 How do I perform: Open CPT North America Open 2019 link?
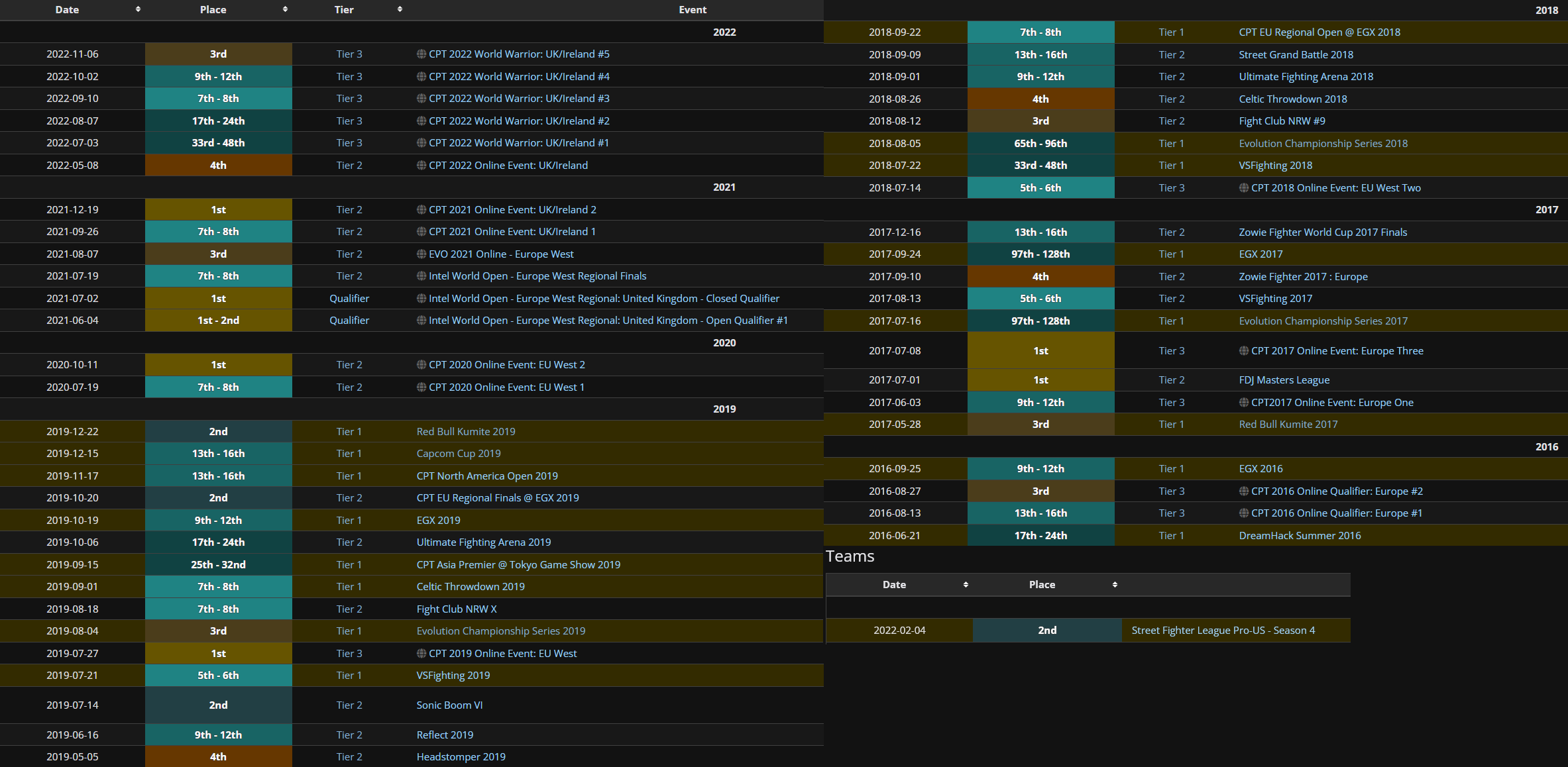click(x=486, y=476)
